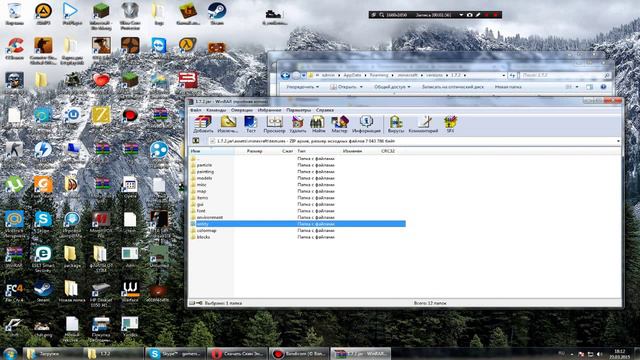
Task: Click the Комментарий (Comment) toolbar icon
Action: 424,124
